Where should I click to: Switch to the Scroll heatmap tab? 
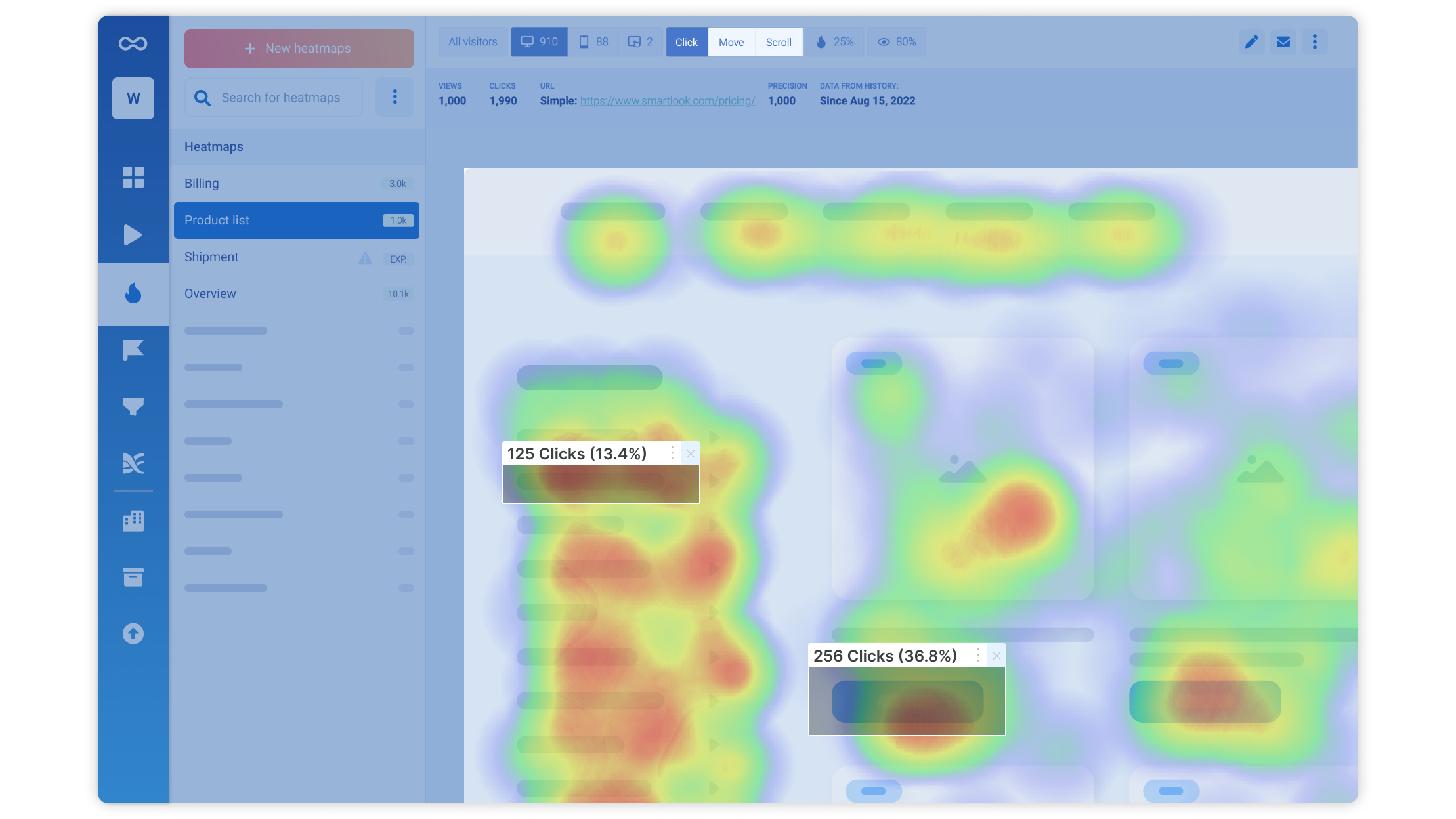coord(779,42)
